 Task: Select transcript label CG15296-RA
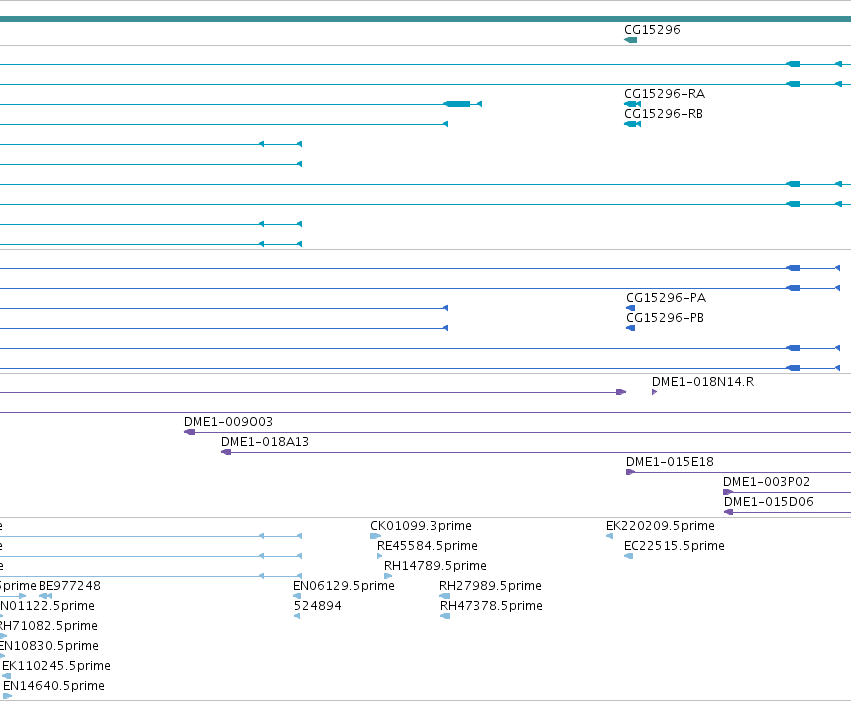pyautogui.click(x=664, y=94)
